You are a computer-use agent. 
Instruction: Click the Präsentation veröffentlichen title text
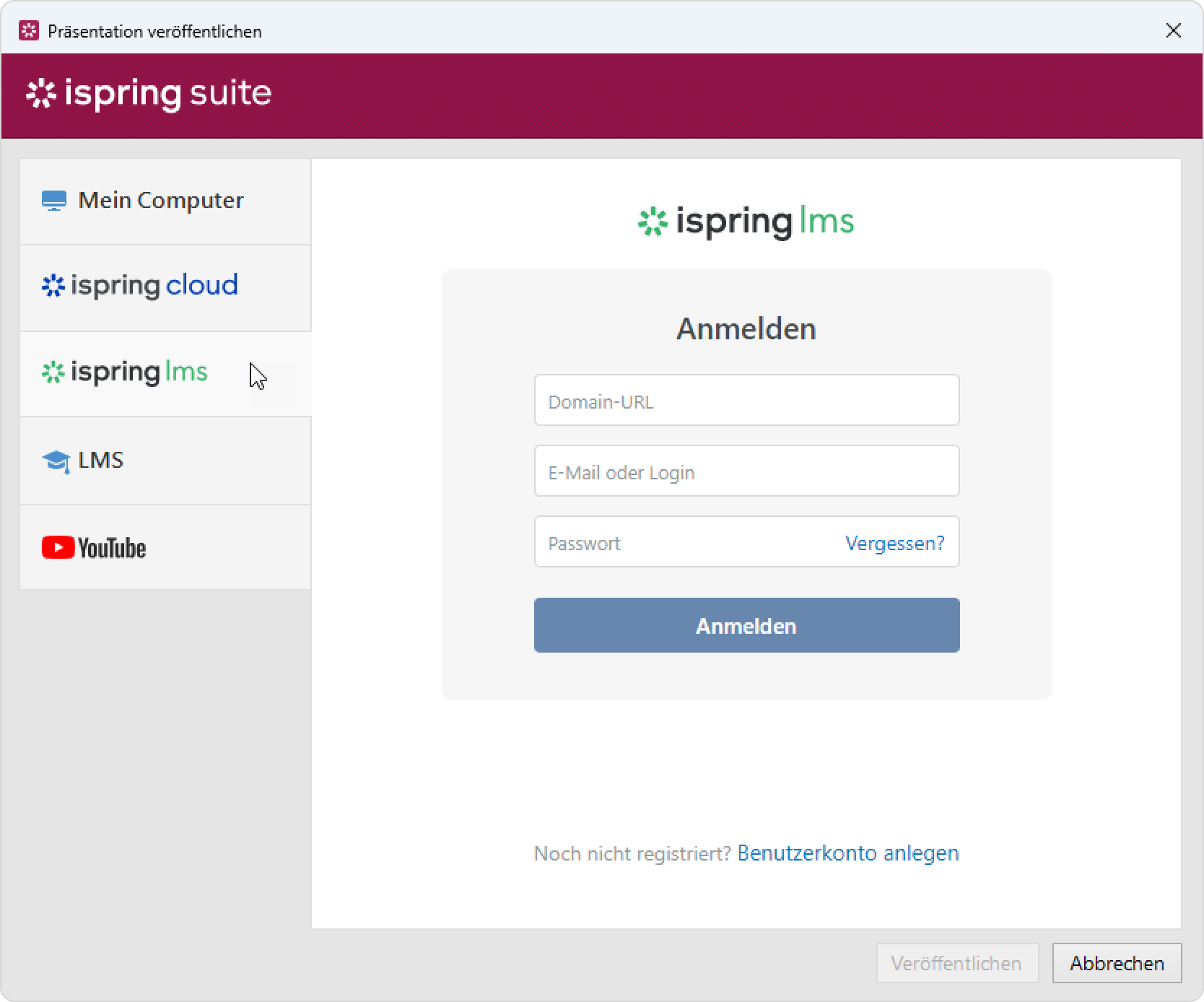(x=154, y=31)
